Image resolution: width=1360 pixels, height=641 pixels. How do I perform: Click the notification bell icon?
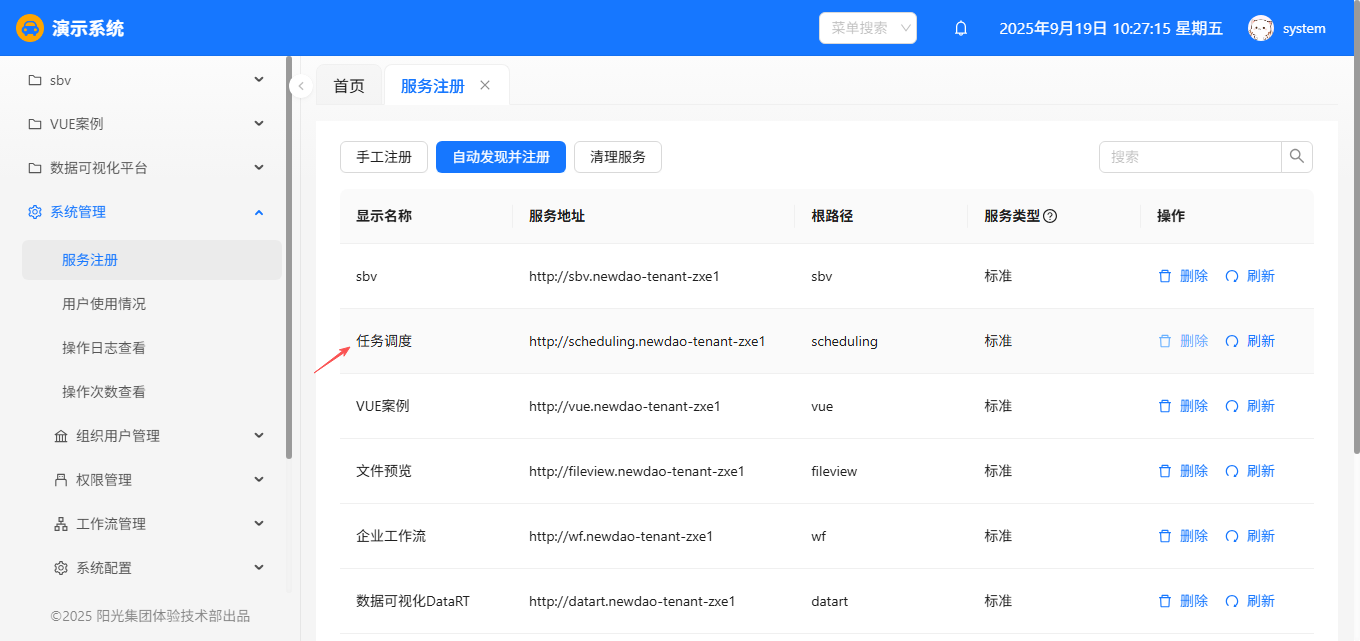click(x=961, y=29)
